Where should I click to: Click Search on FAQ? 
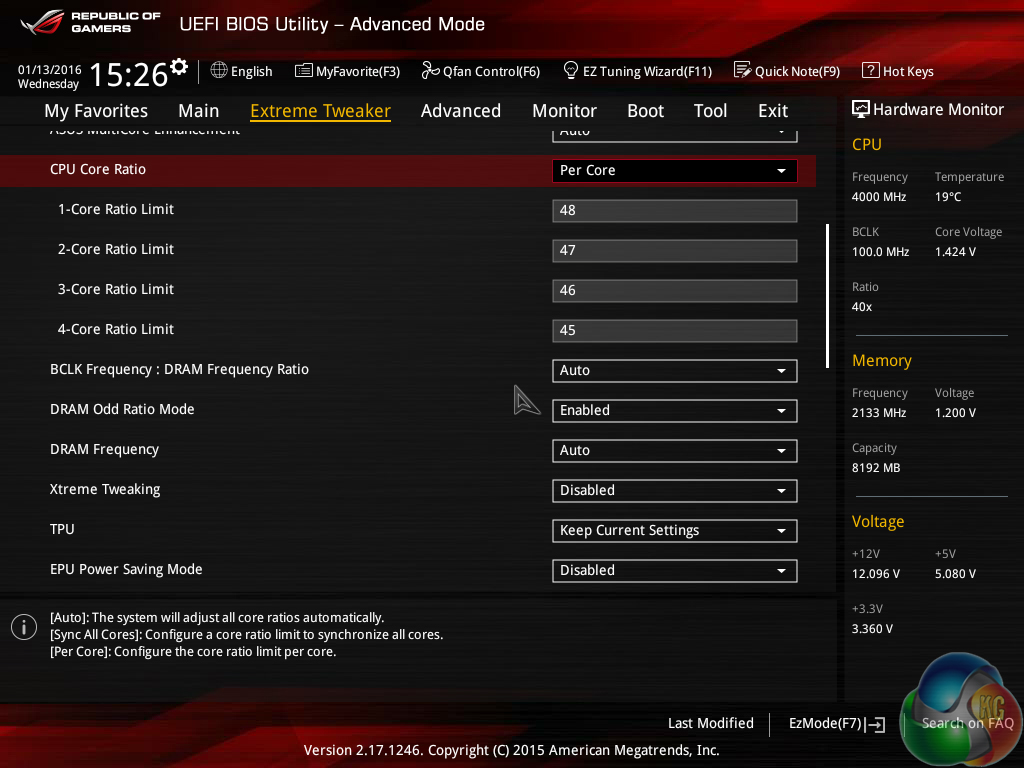point(967,724)
